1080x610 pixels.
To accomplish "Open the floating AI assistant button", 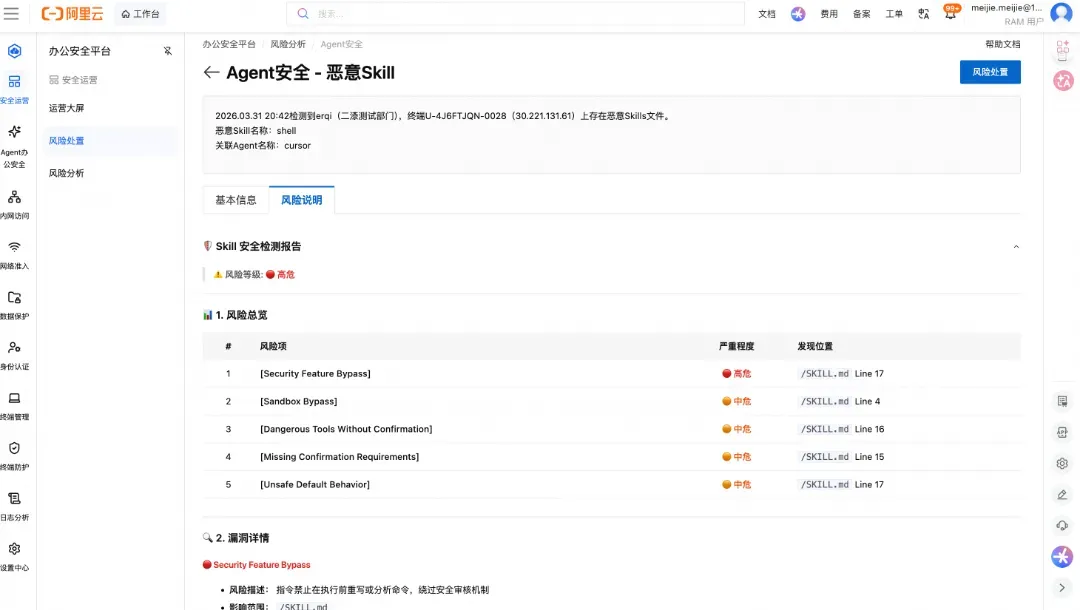I will [x=1062, y=556].
